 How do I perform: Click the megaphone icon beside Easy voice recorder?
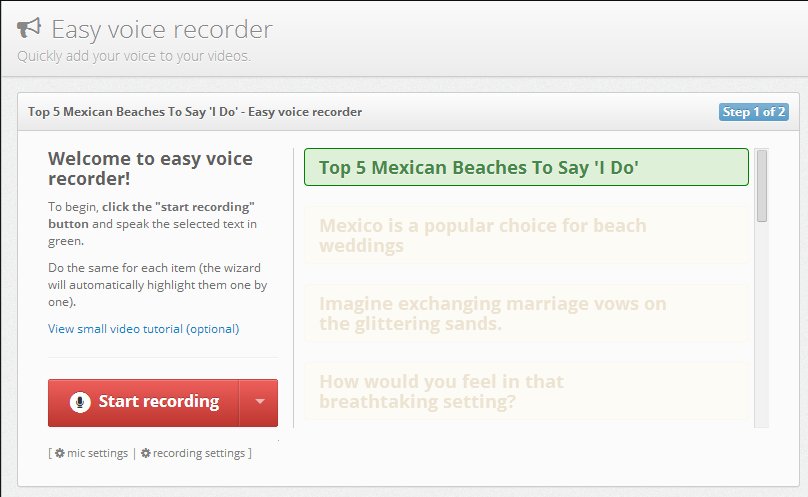coord(29,28)
